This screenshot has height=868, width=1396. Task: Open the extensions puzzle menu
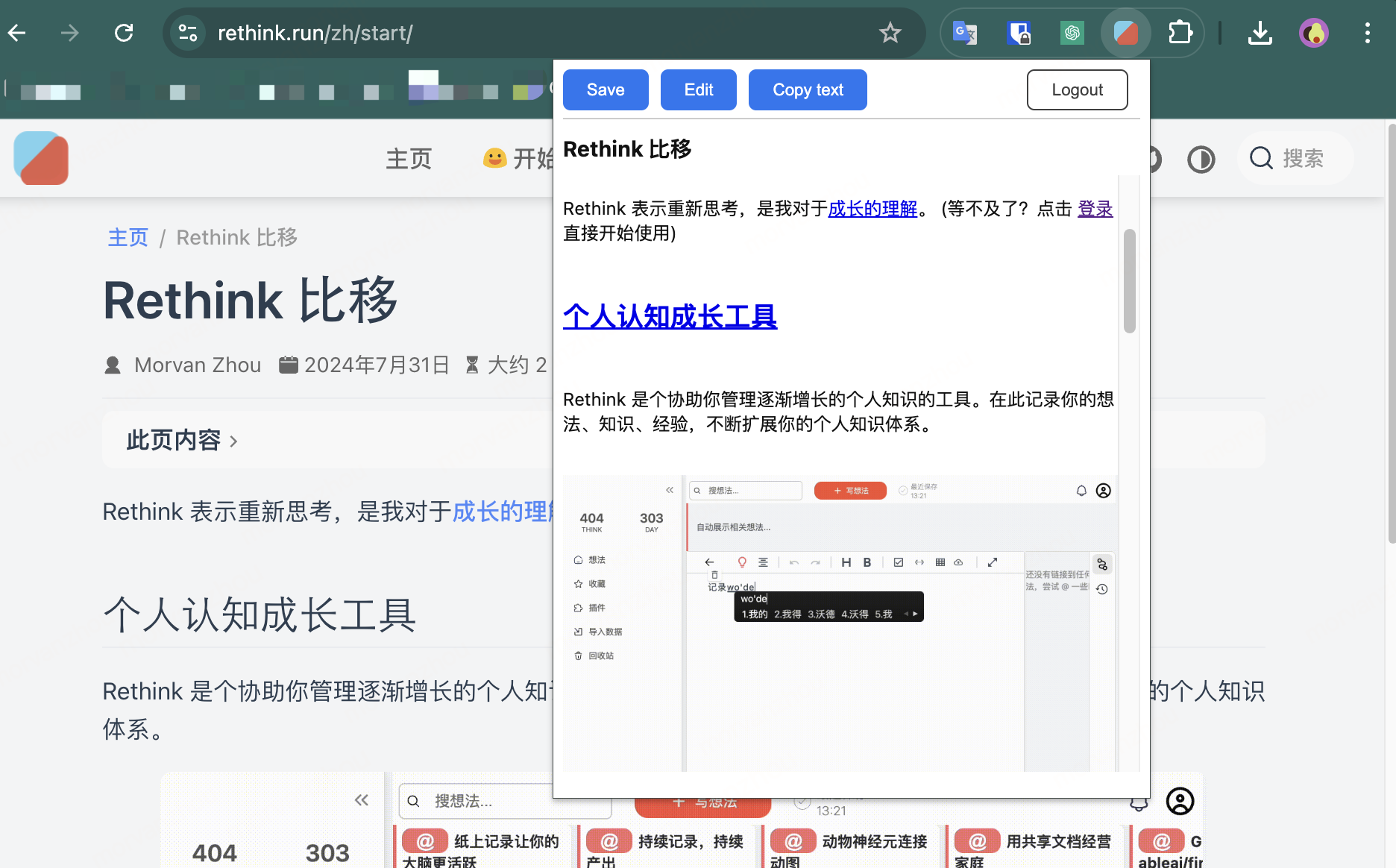[1180, 33]
